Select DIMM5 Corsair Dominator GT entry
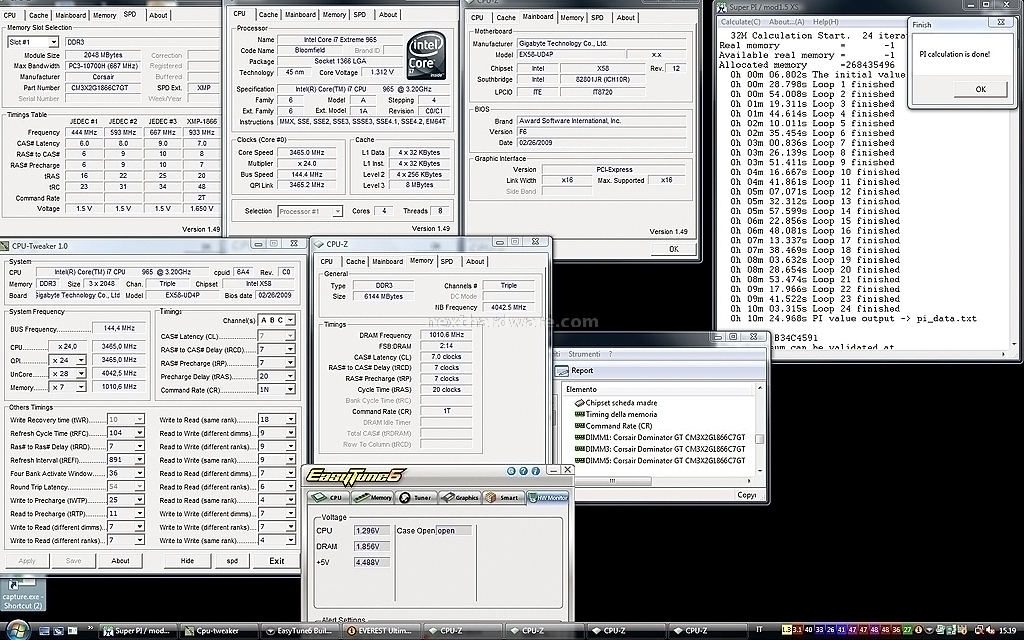Image resolution: width=1024 pixels, height=640 pixels. [660, 460]
